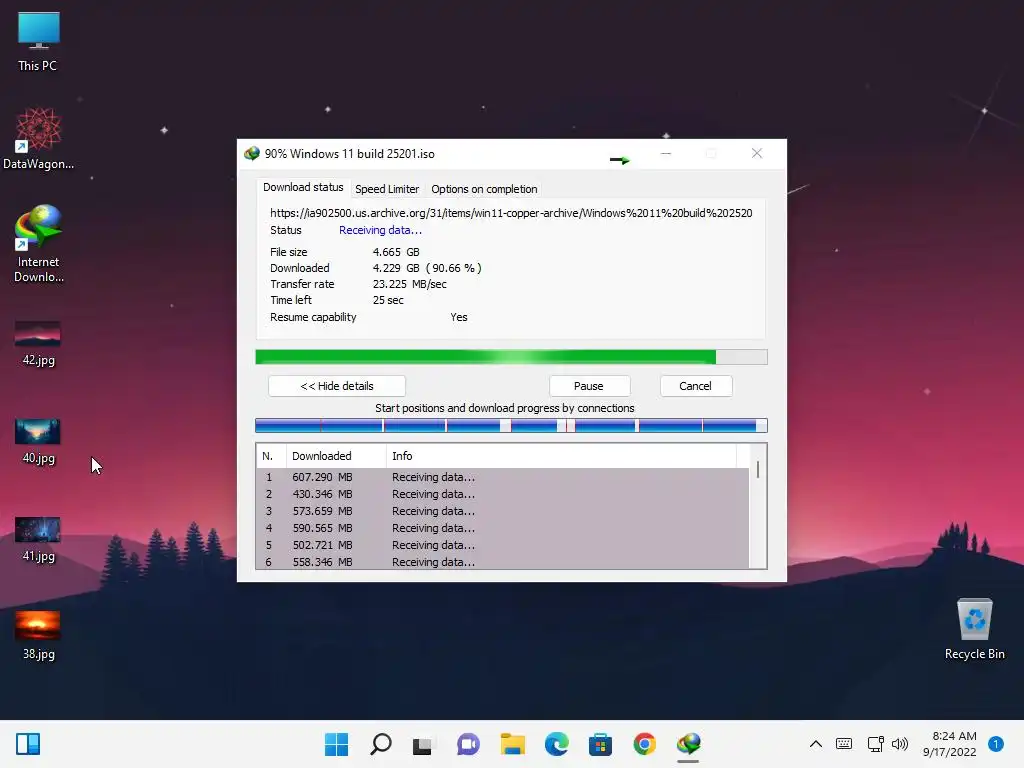
Task: Open Task View on taskbar
Action: (x=423, y=744)
